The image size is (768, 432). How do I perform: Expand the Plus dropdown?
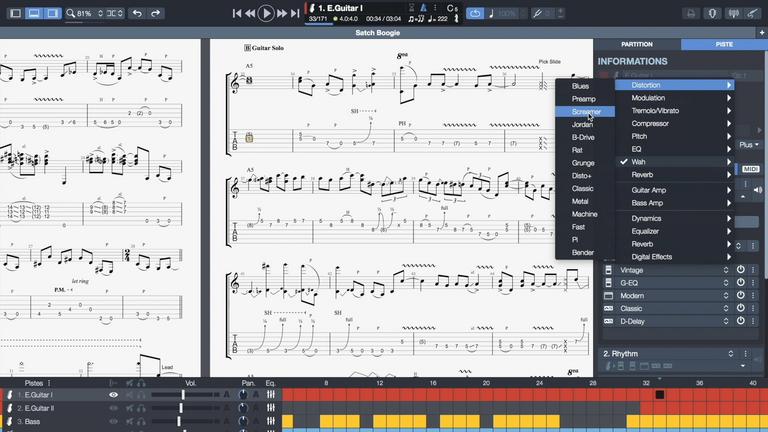click(x=748, y=144)
